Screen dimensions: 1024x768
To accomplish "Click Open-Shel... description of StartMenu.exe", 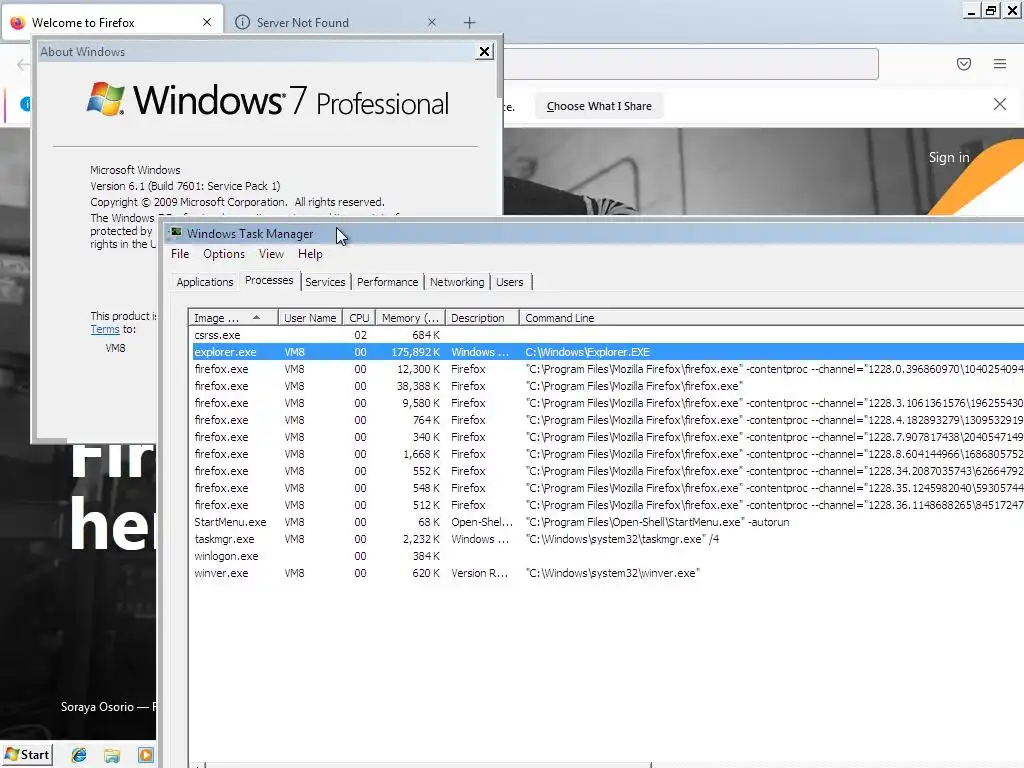I will click(482, 522).
